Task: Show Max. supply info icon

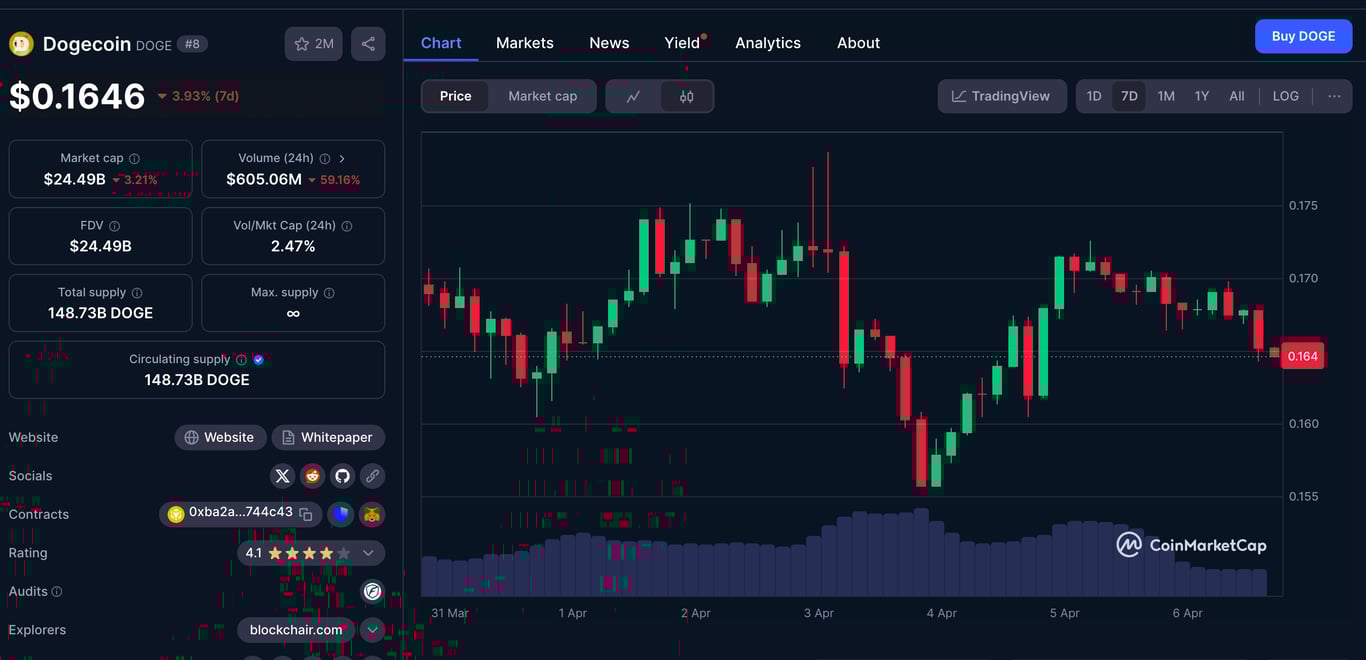Action: (x=329, y=293)
